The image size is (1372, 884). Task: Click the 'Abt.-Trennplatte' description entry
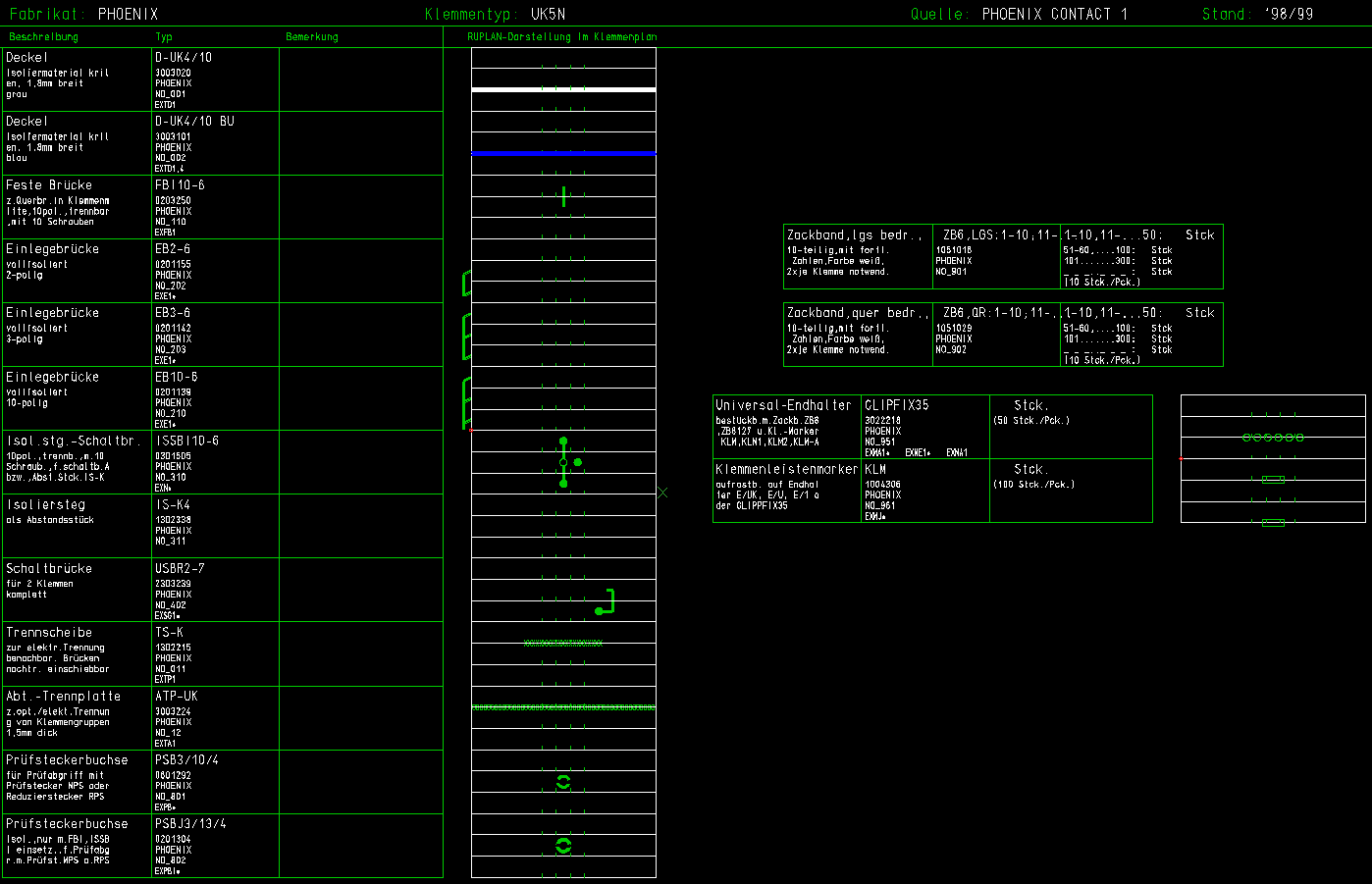click(64, 697)
